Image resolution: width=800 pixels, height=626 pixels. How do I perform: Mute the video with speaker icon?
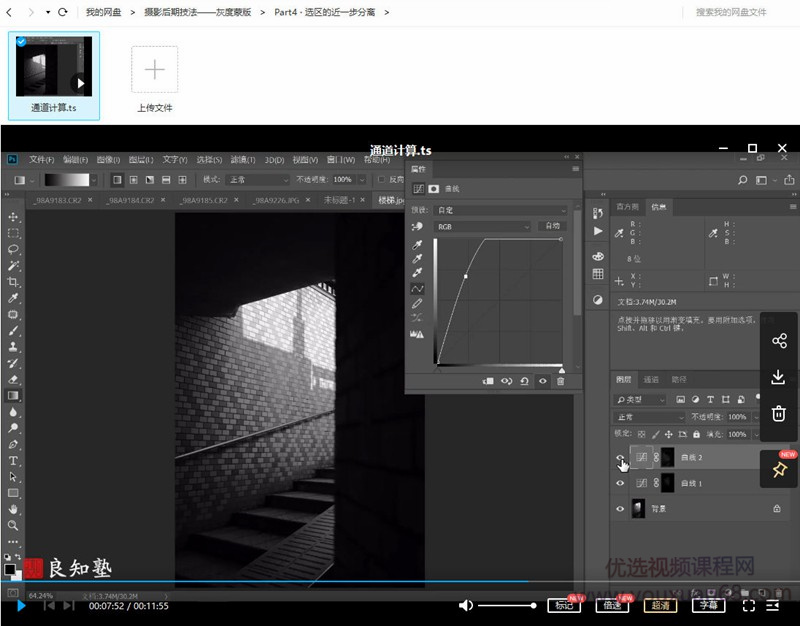466,605
